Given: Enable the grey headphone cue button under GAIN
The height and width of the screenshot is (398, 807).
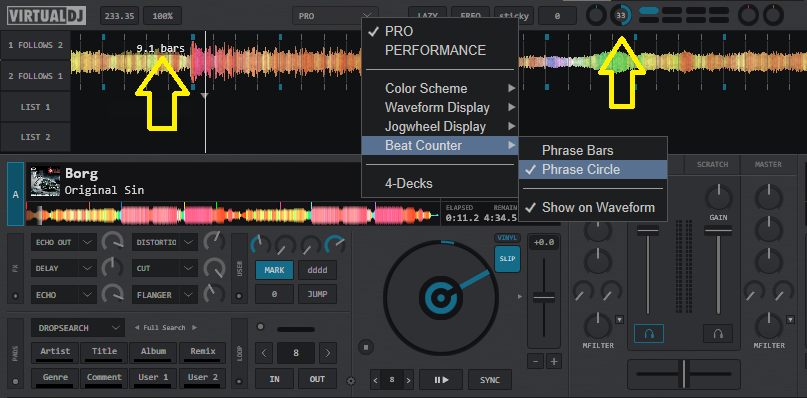Looking at the screenshot, I should (718, 334).
